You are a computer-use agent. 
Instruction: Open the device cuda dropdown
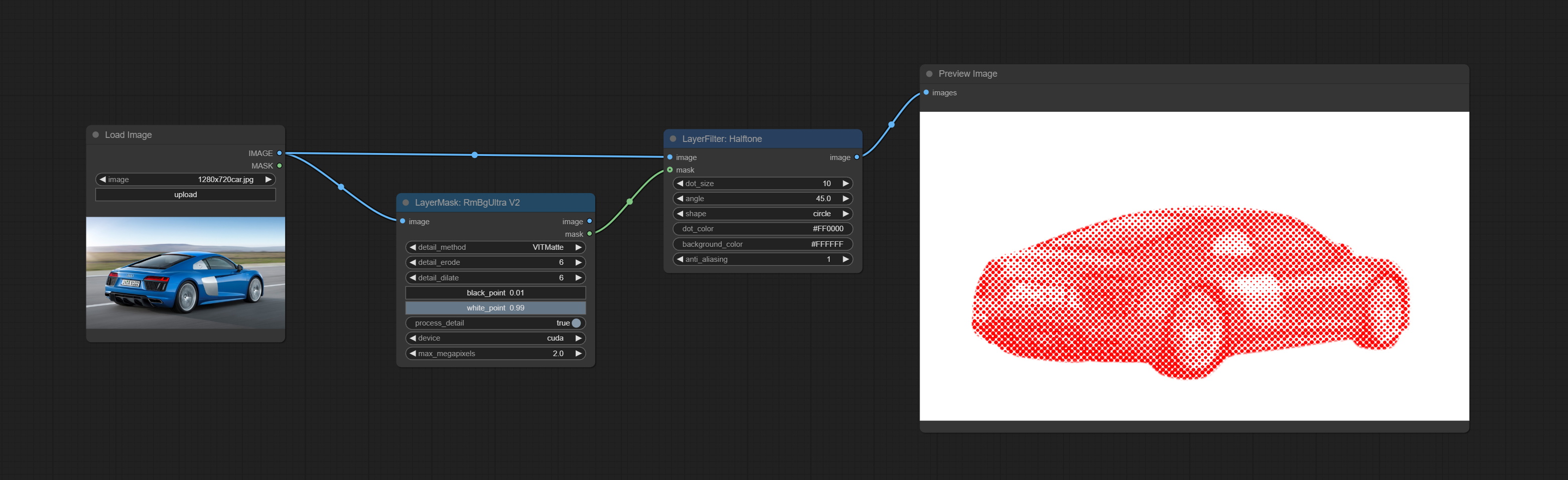(495, 338)
